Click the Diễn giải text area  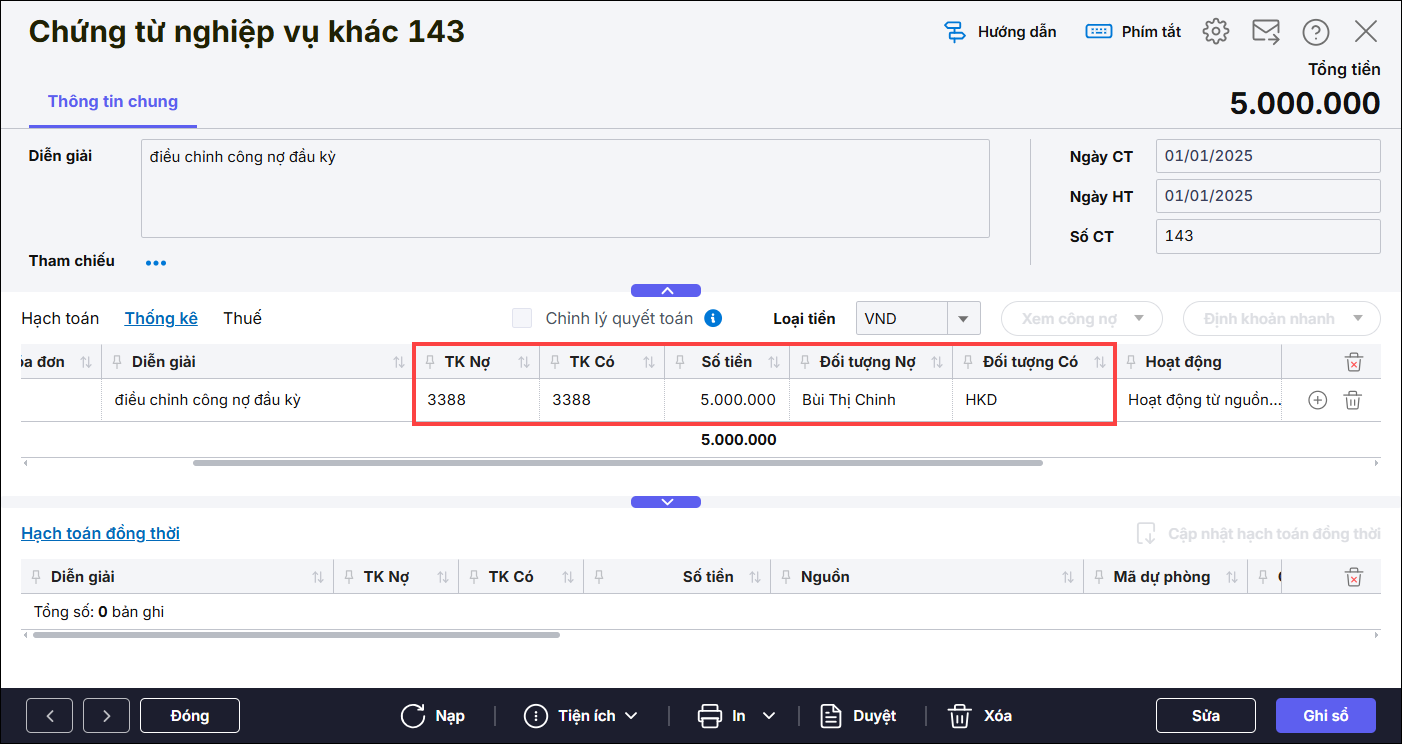pos(565,188)
